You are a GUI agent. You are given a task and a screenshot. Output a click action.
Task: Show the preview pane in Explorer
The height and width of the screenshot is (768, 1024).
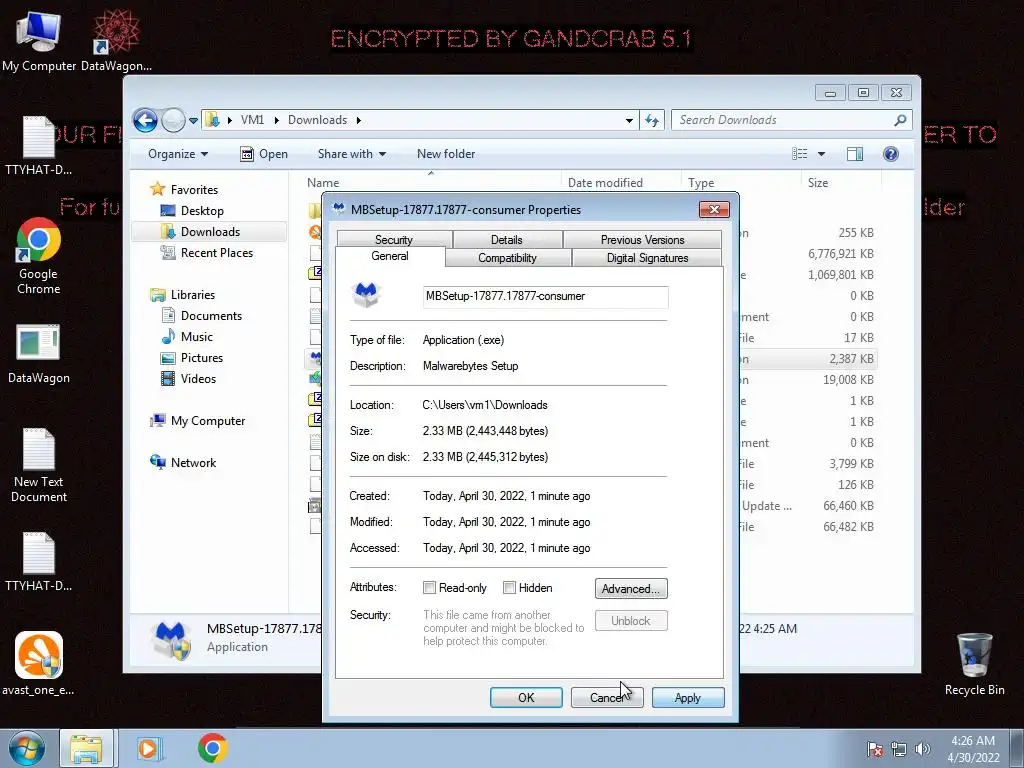tap(854, 154)
